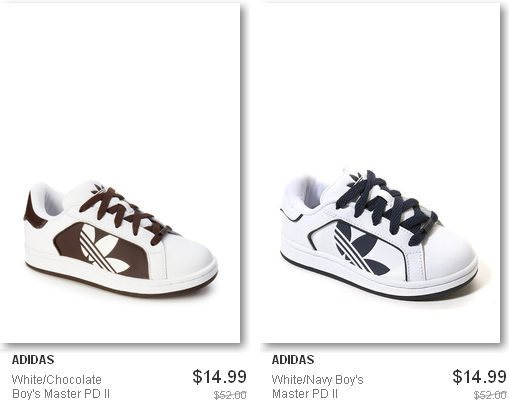Click the small trefoil on navy shoe tongue
The height and width of the screenshot is (418, 509).
(355, 179)
